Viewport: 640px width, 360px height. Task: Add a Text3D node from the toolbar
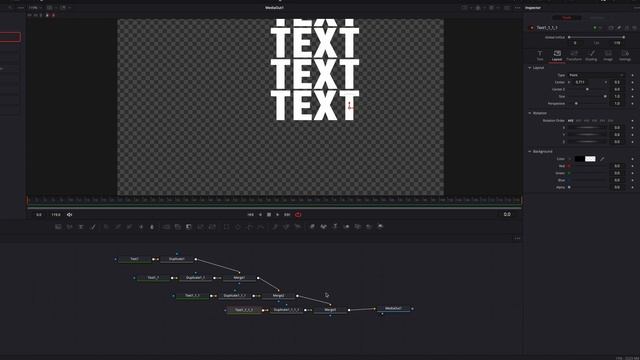(x=335, y=227)
